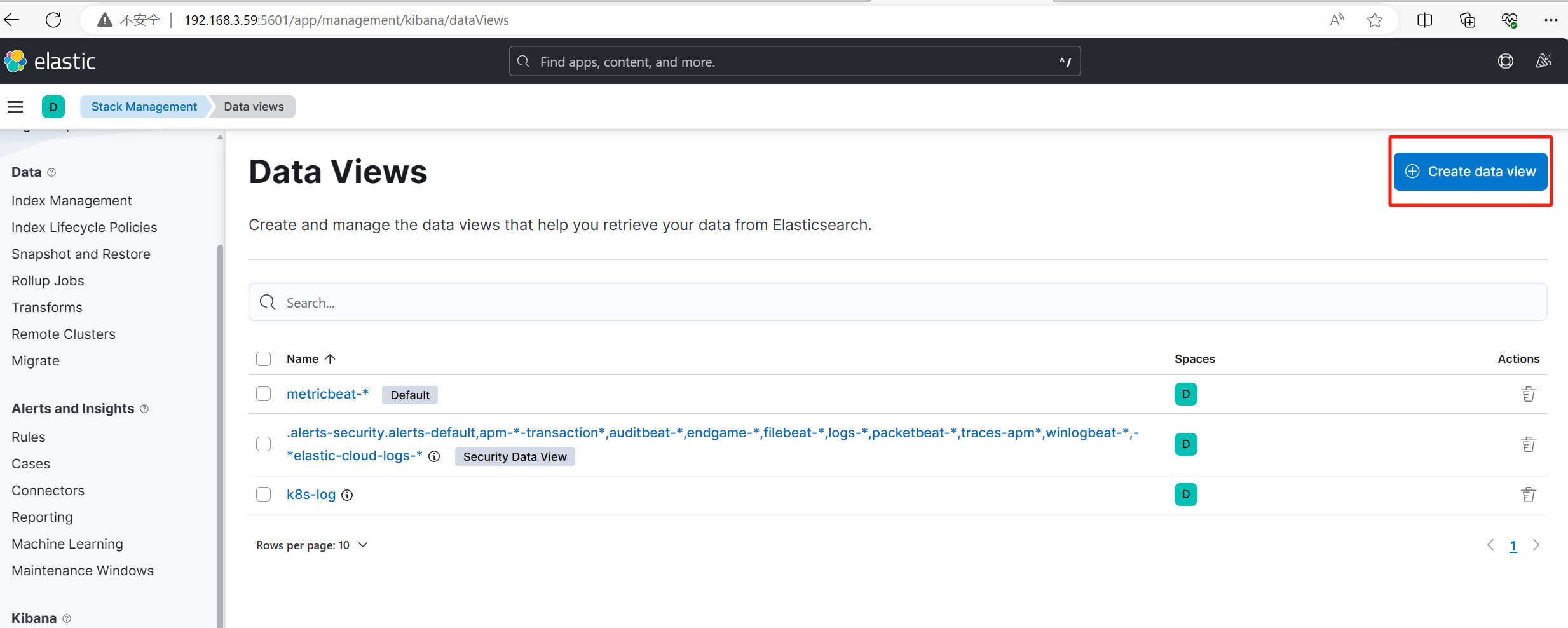Toggle the select-all checkbox in header
1568x628 pixels.
[264, 359]
